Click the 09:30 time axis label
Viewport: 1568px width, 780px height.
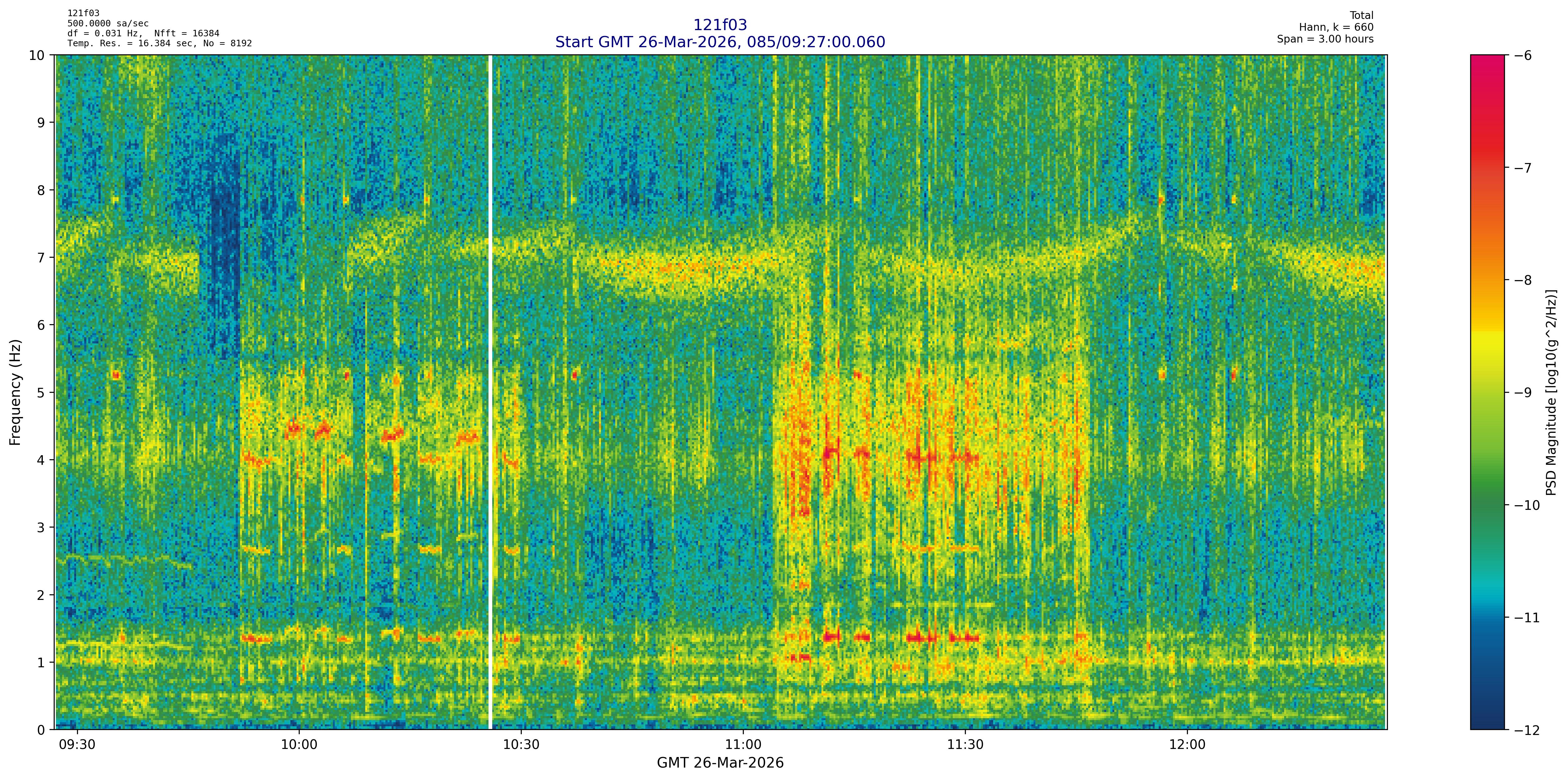(77, 745)
